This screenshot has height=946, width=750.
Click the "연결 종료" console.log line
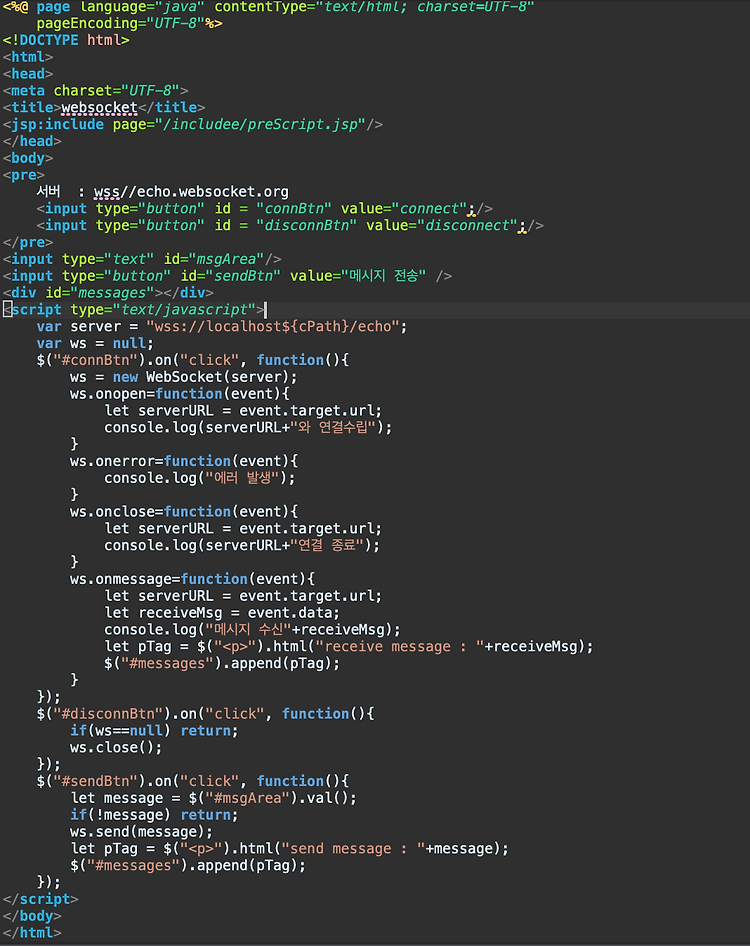242,546
